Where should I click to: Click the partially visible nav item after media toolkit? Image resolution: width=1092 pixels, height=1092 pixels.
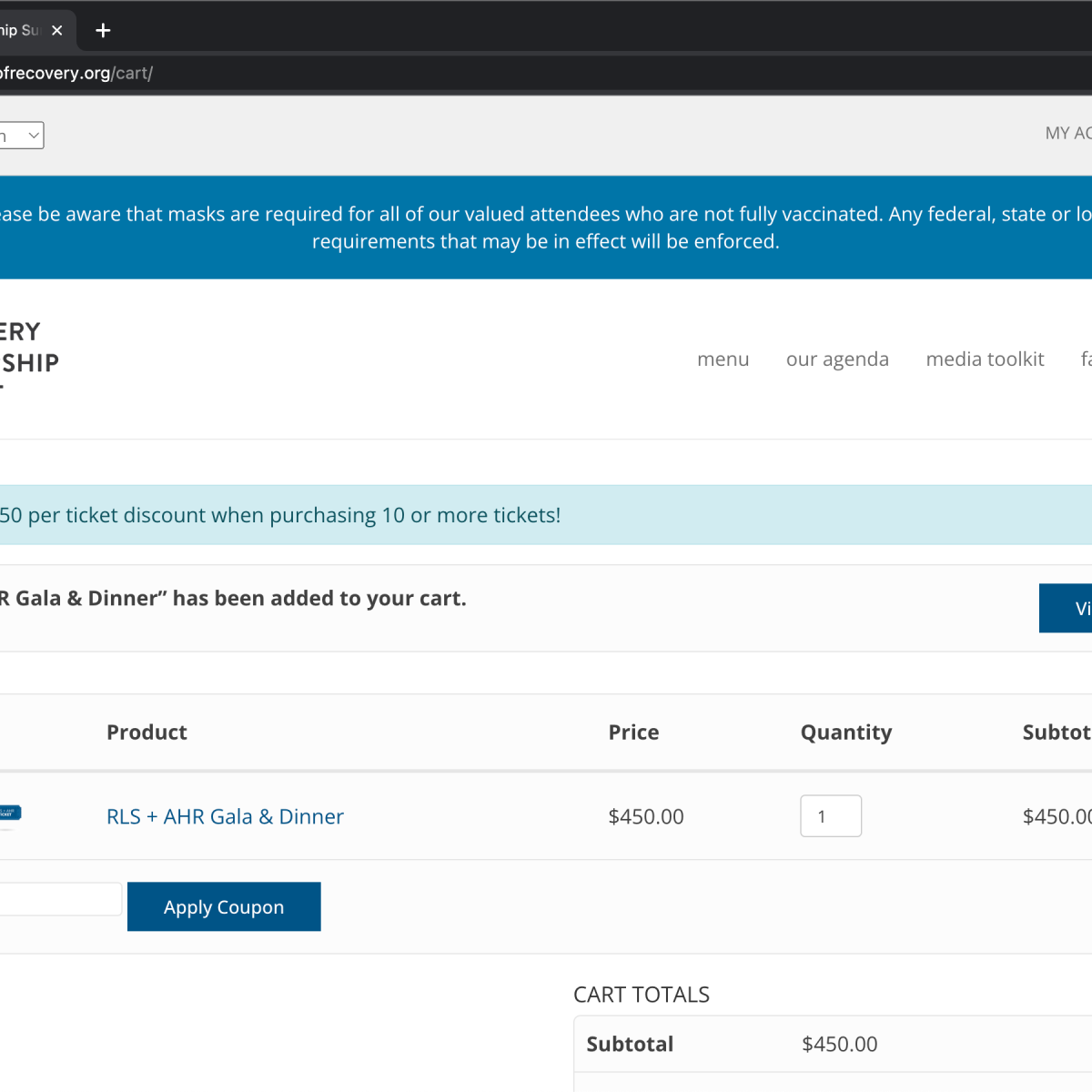1086,359
